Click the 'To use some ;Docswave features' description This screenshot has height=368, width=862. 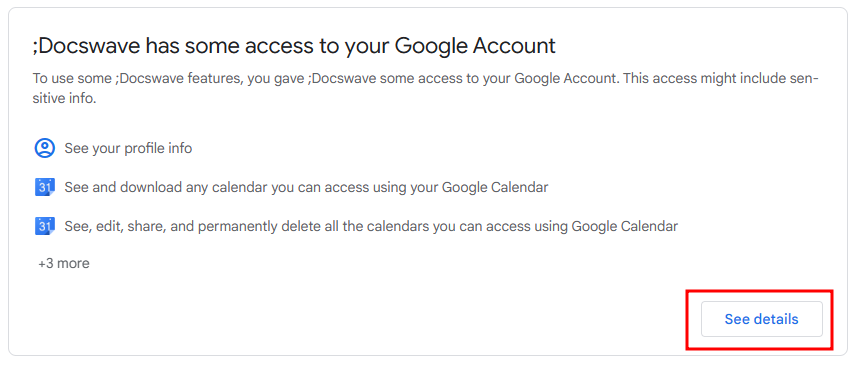(426, 89)
